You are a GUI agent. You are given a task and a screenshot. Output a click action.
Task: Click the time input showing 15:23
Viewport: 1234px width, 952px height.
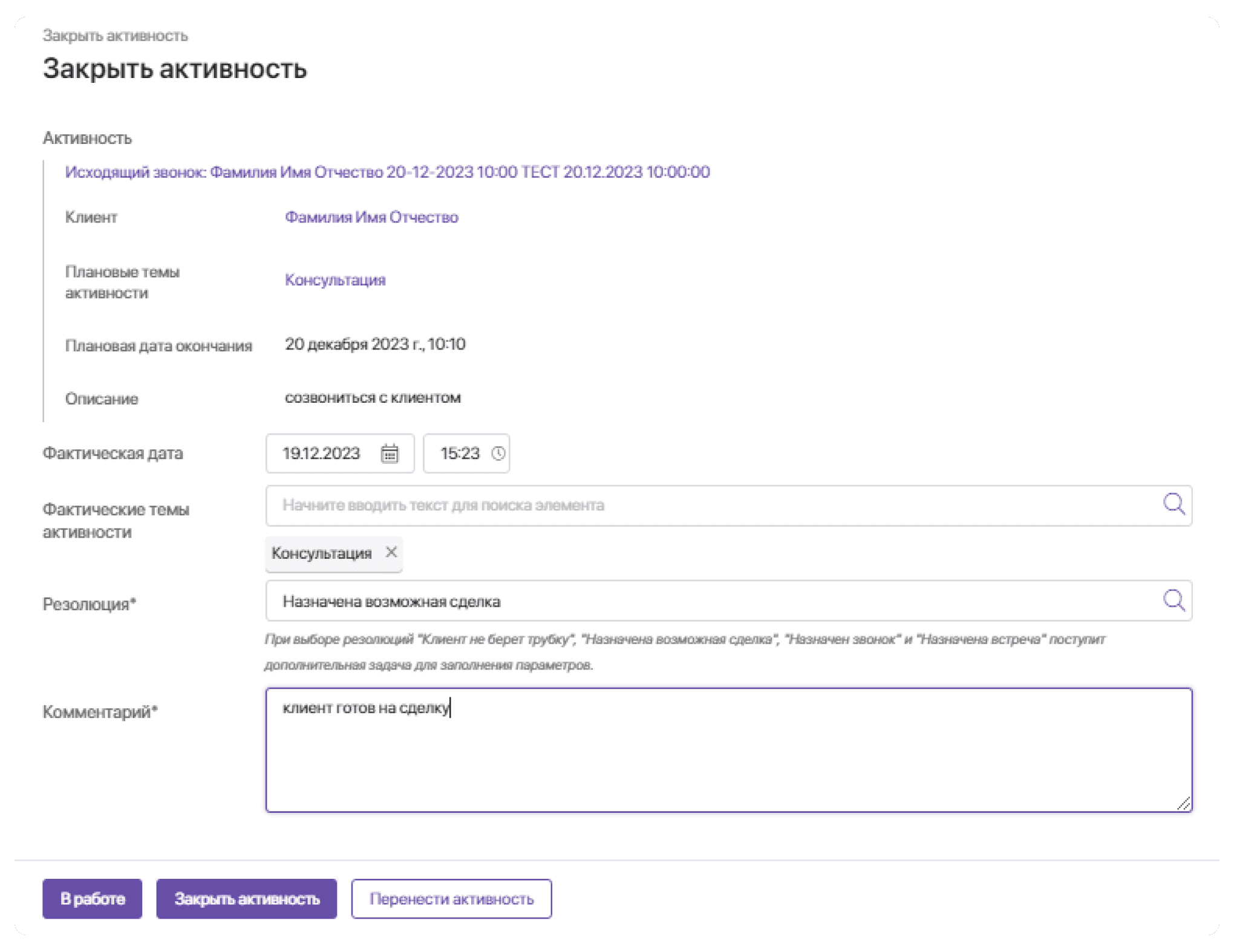point(459,453)
